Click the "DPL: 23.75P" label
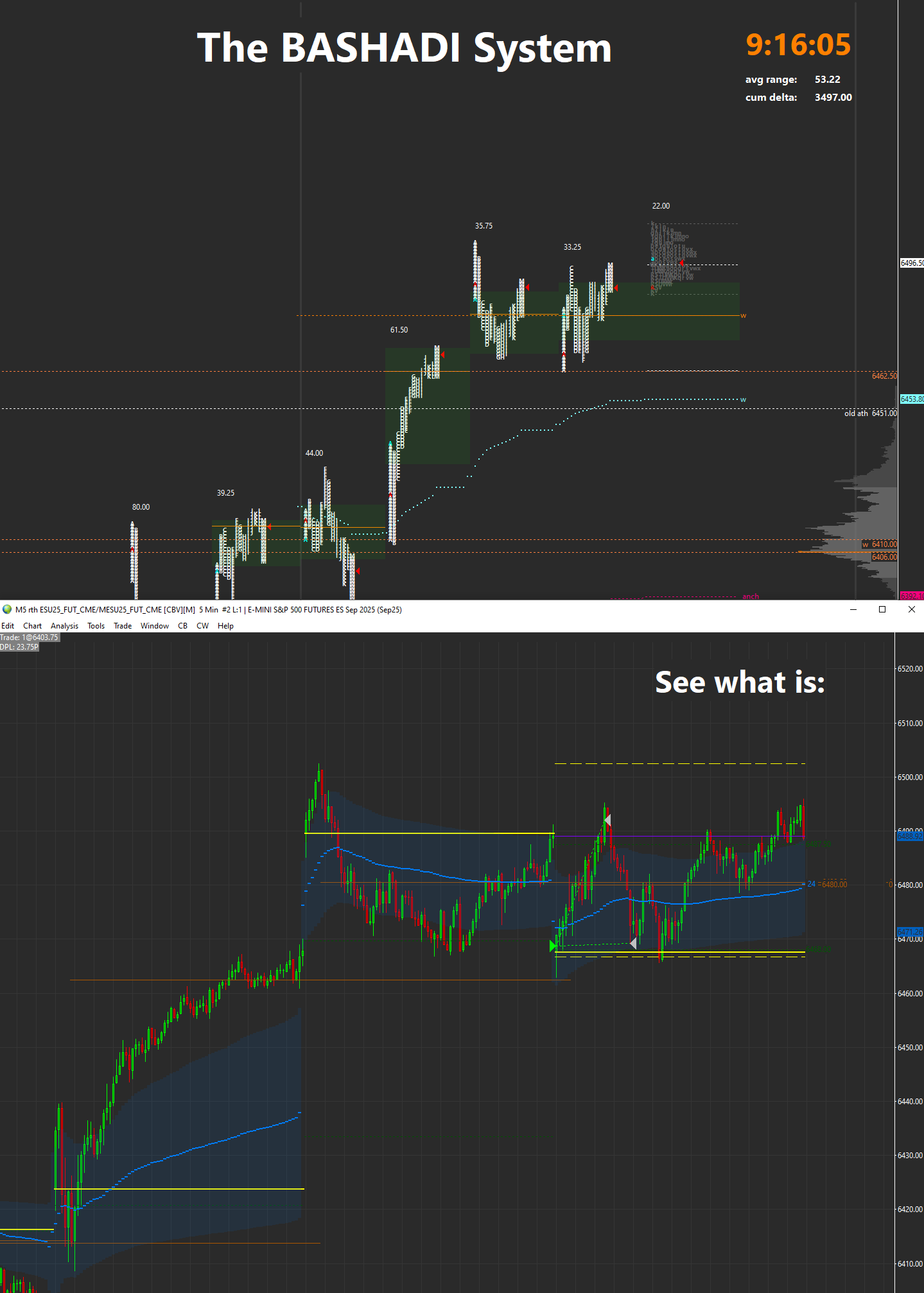Screen dimensions: 924x1293 [x=19, y=647]
